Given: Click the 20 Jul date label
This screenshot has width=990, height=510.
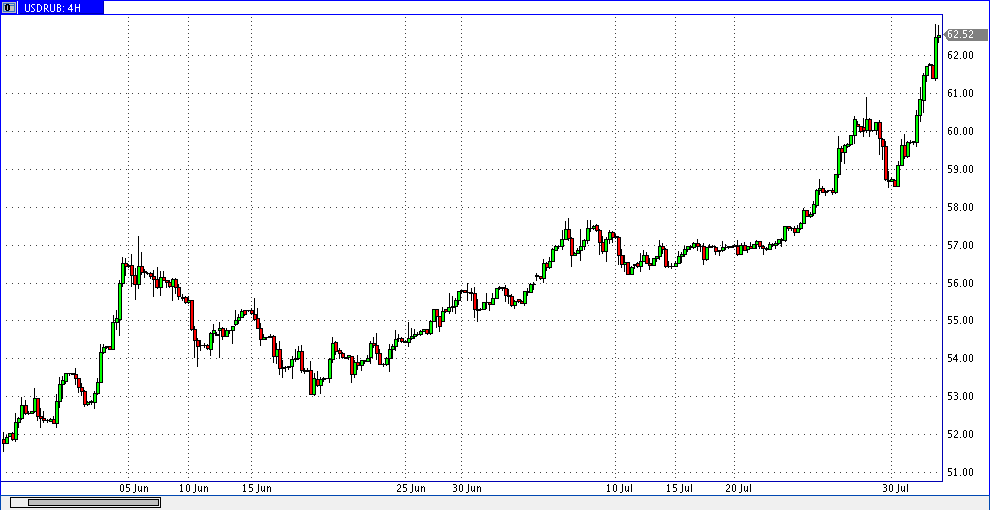Looking at the screenshot, I should 739,489.
